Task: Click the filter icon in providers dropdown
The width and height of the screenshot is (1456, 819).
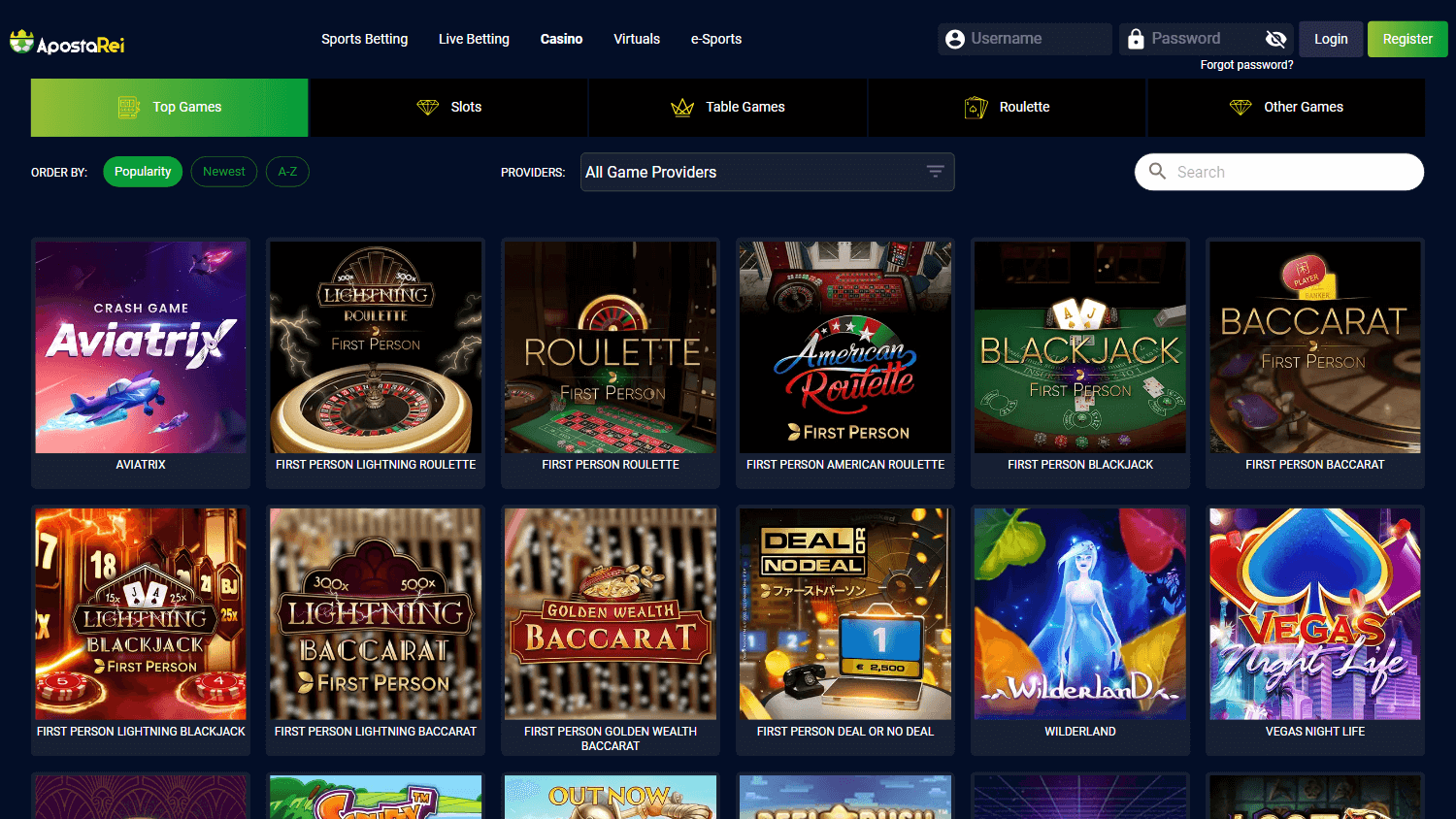Action: point(935,172)
